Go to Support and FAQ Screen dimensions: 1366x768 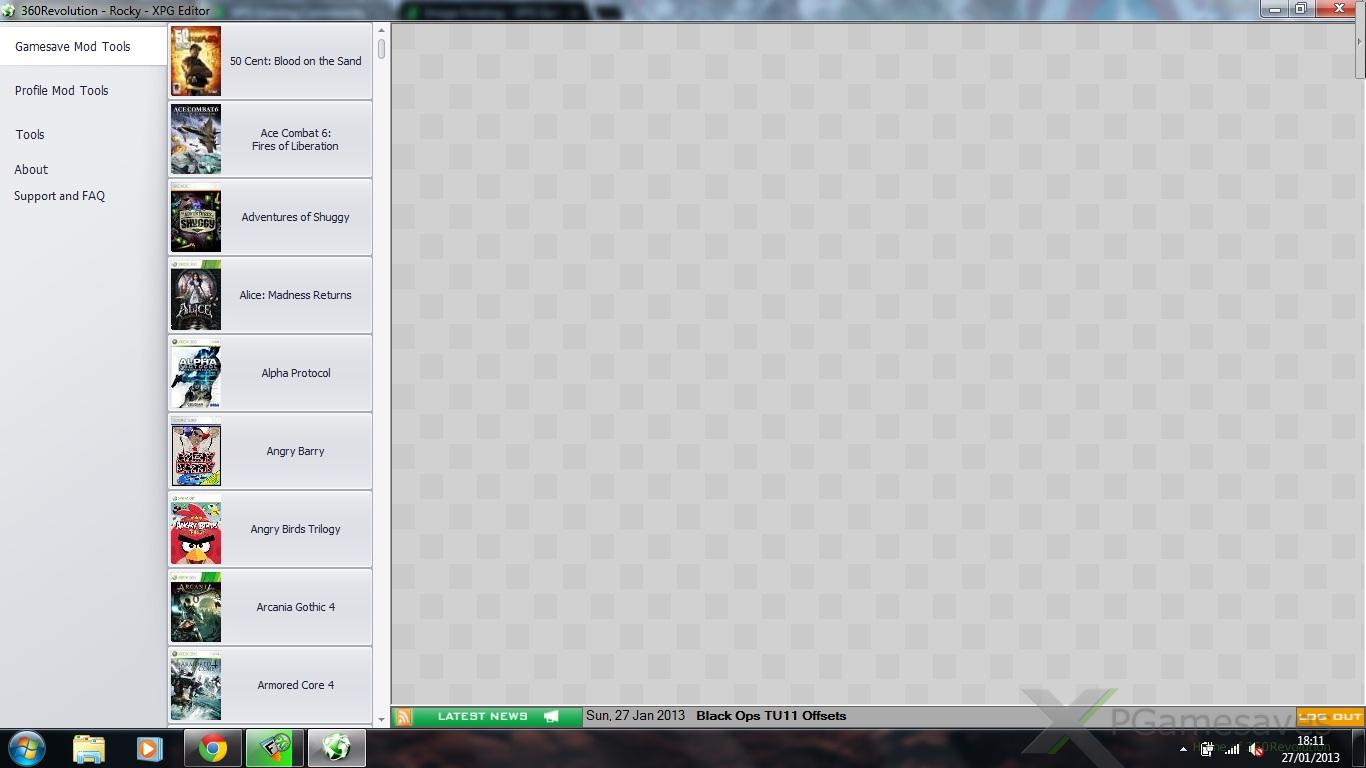[59, 196]
